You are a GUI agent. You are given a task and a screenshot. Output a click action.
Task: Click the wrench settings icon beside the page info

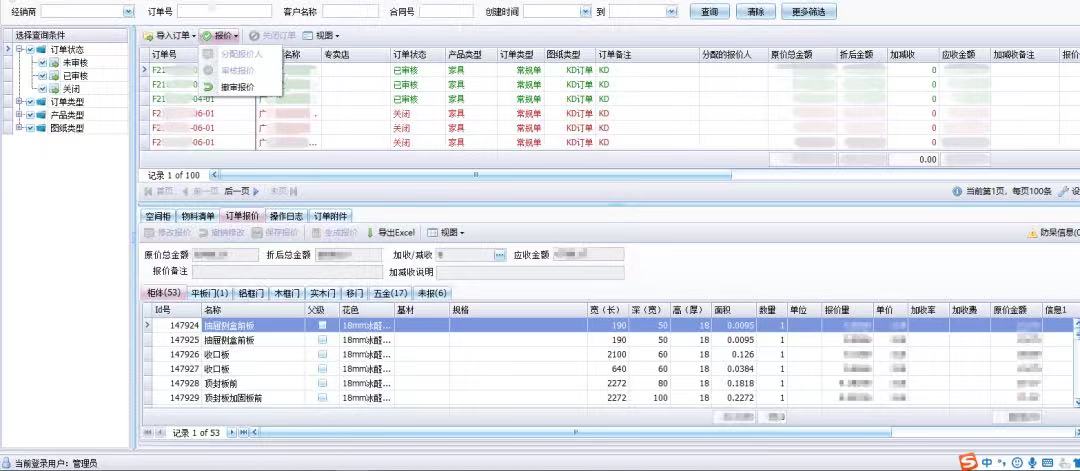1063,191
